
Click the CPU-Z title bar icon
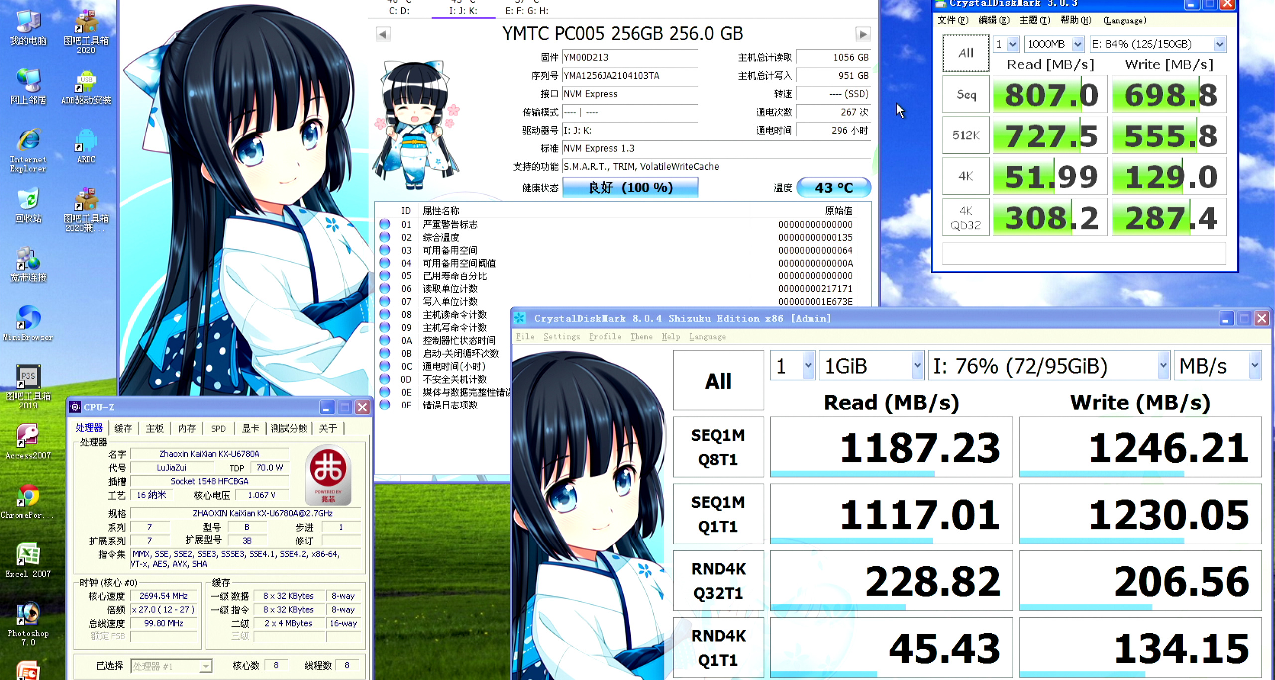(x=74, y=407)
